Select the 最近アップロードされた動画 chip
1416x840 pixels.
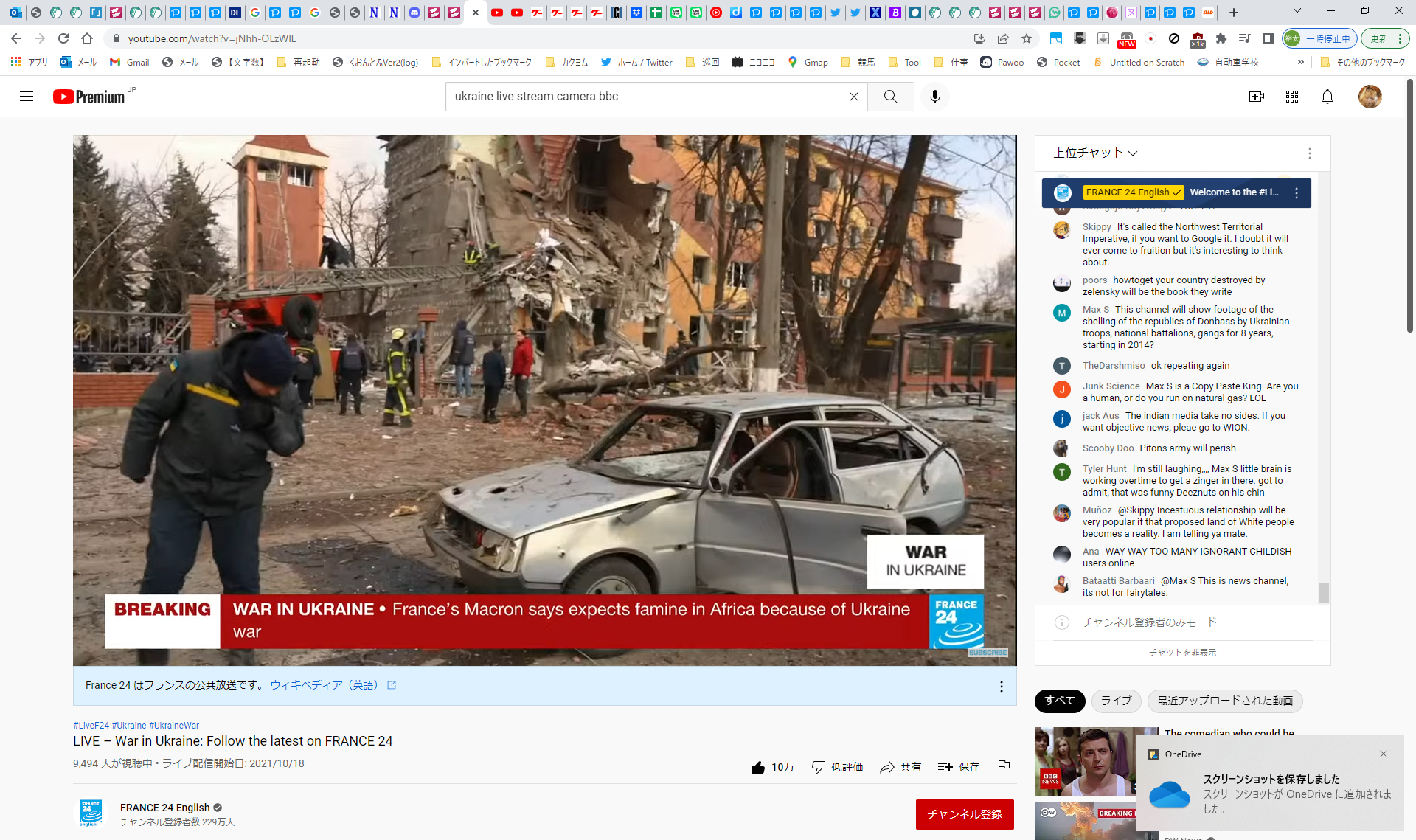pyautogui.click(x=1224, y=701)
